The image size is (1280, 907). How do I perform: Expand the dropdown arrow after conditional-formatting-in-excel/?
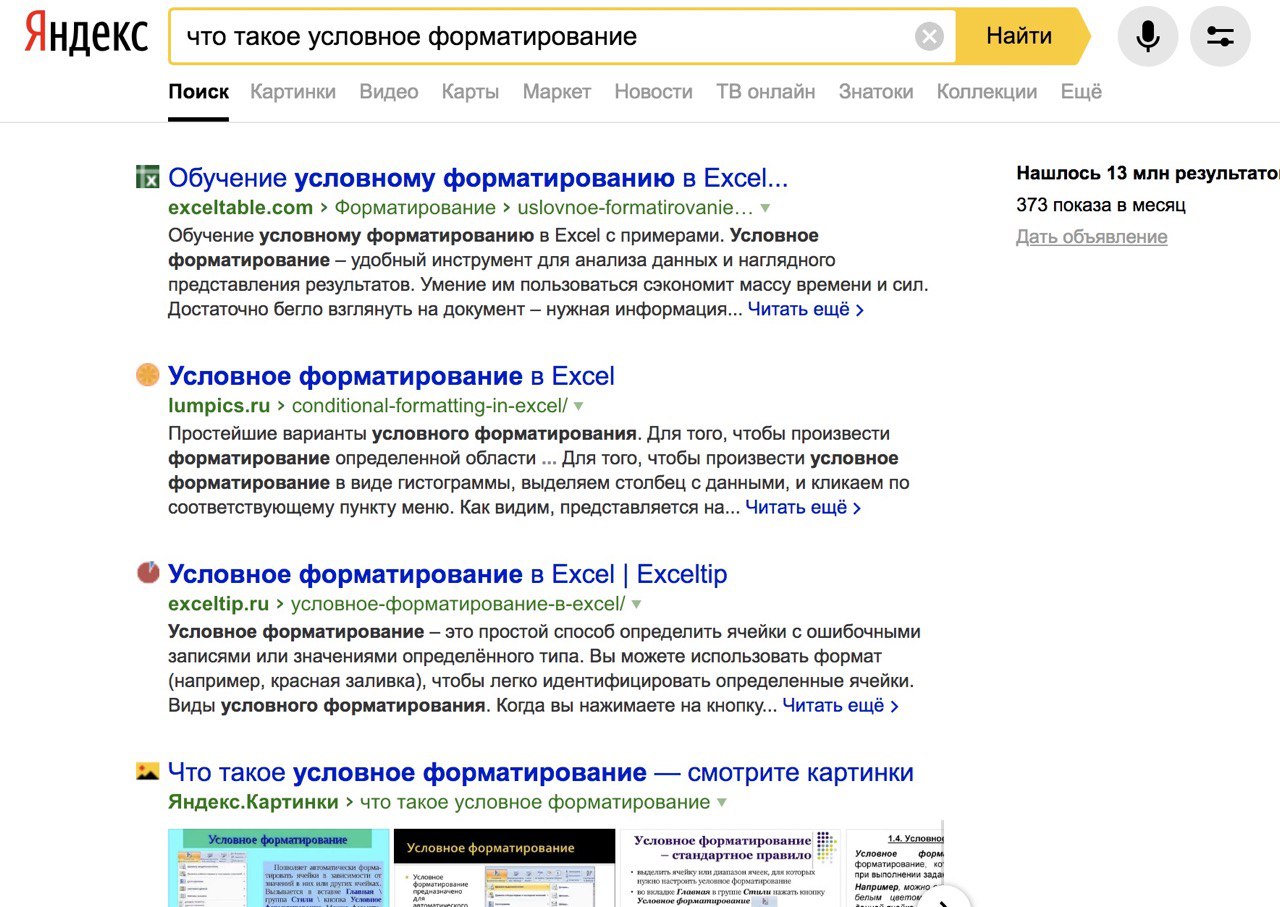[578, 407]
